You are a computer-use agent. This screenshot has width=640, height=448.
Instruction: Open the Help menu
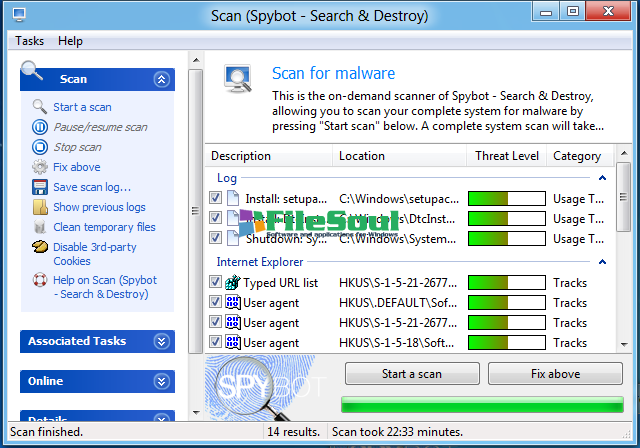[70, 41]
